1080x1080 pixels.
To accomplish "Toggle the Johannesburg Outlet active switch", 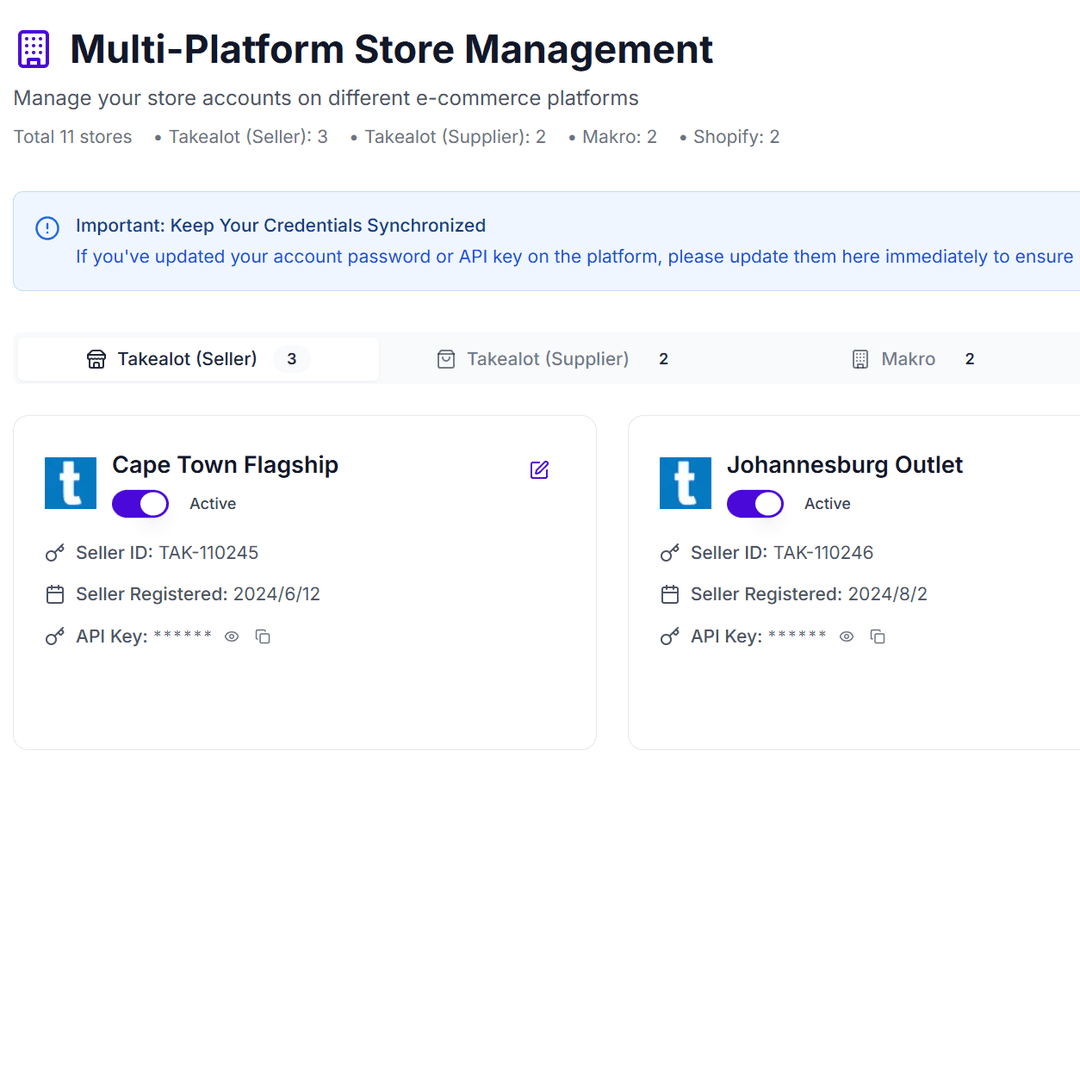I will [756, 503].
